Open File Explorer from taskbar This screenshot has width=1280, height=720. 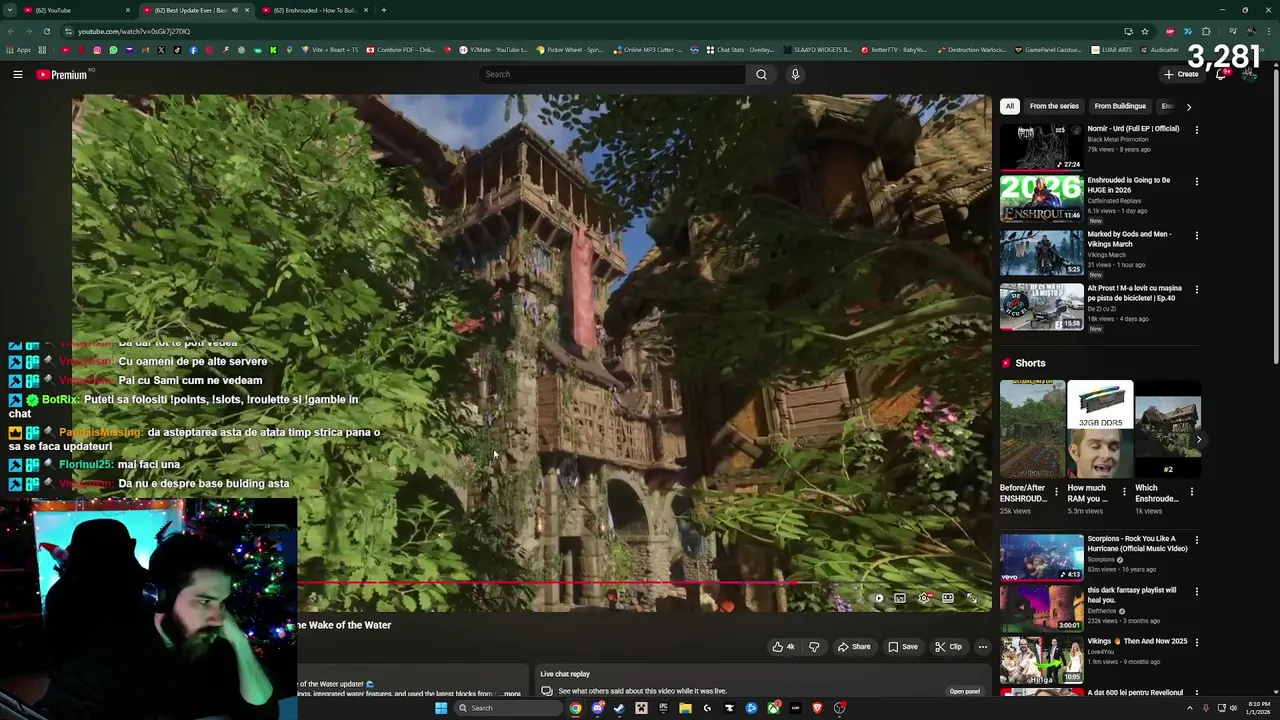click(685, 708)
